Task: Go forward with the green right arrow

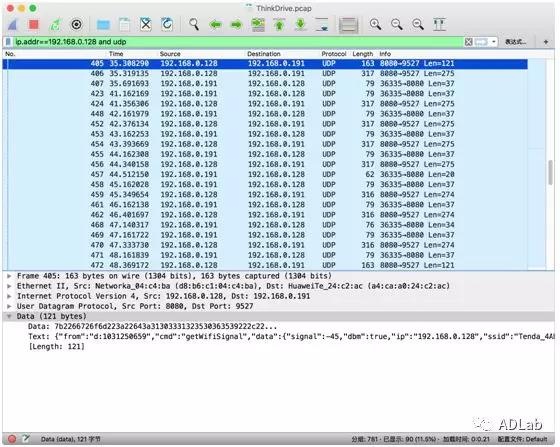Action: (x=236, y=25)
